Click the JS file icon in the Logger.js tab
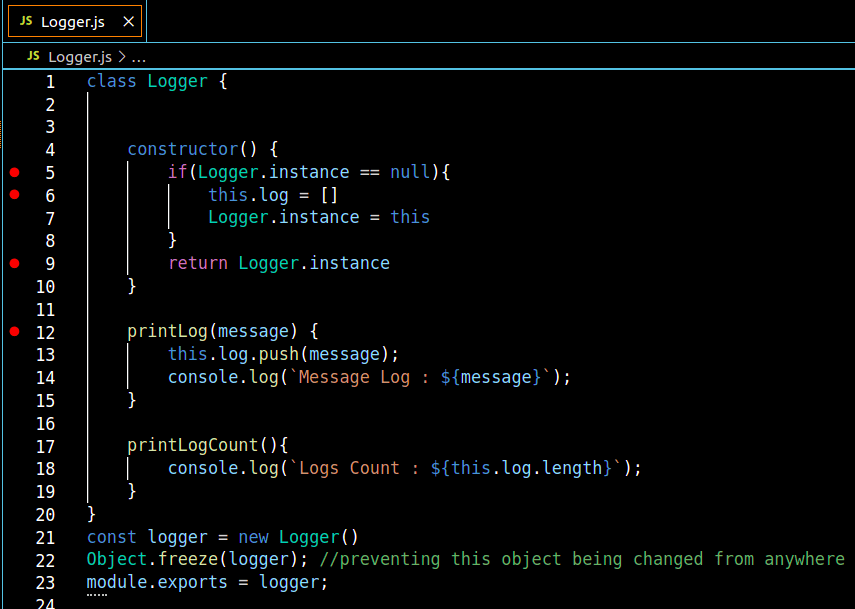Viewport: 855px width, 609px height. click(x=26, y=21)
